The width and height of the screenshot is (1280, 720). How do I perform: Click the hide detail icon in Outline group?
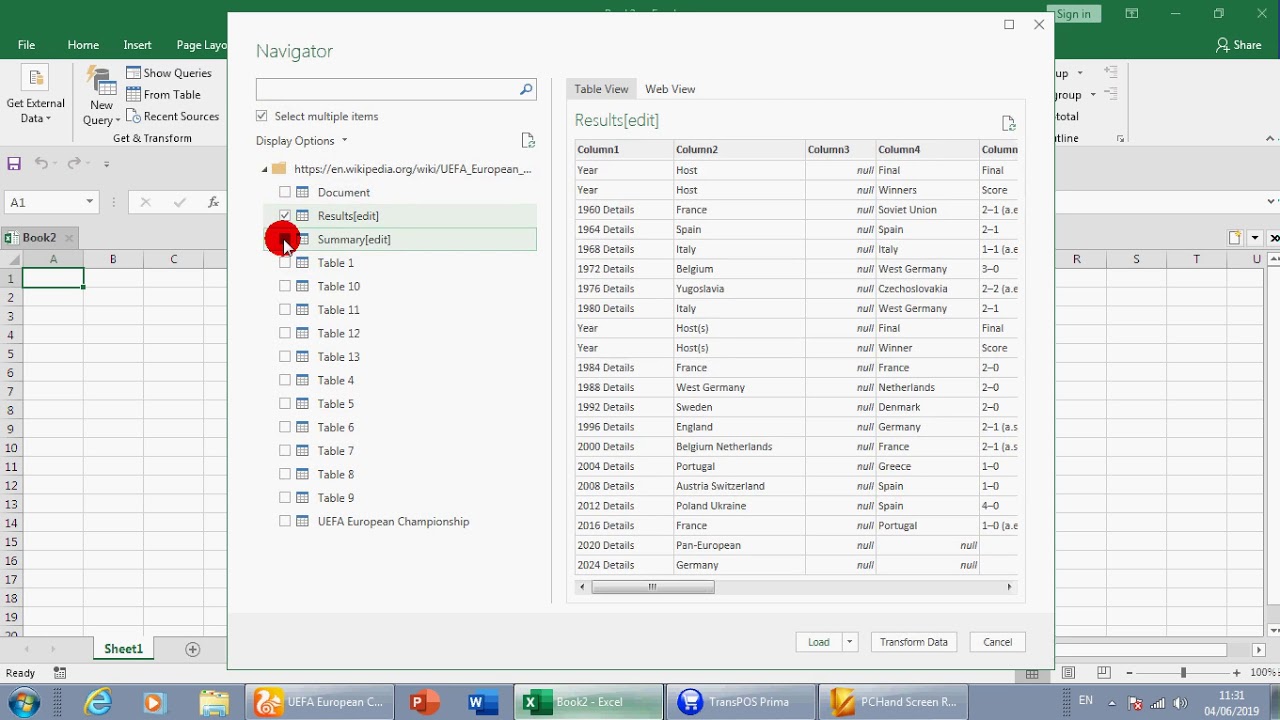(1110, 94)
